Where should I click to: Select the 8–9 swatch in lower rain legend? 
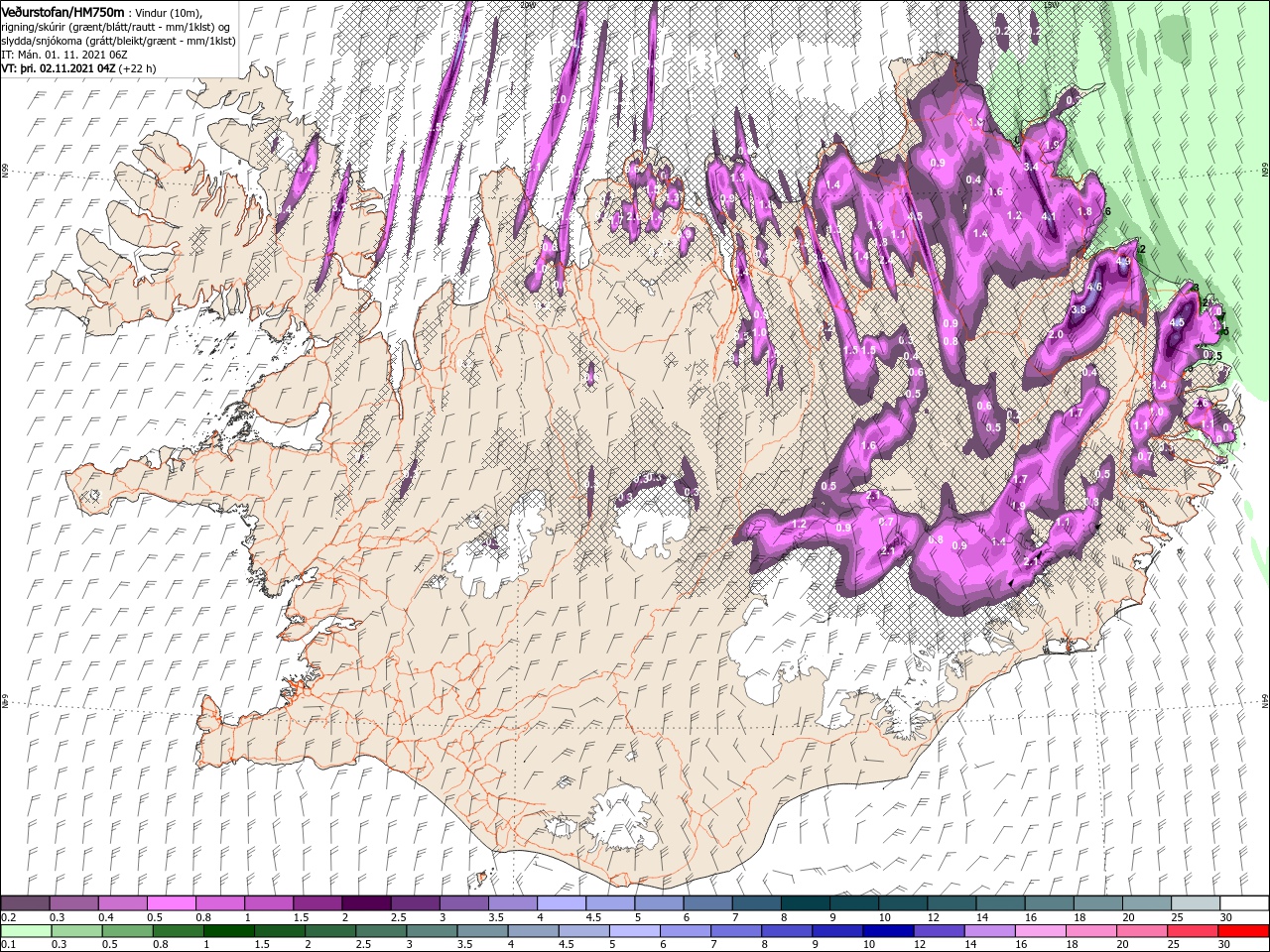tap(787, 931)
